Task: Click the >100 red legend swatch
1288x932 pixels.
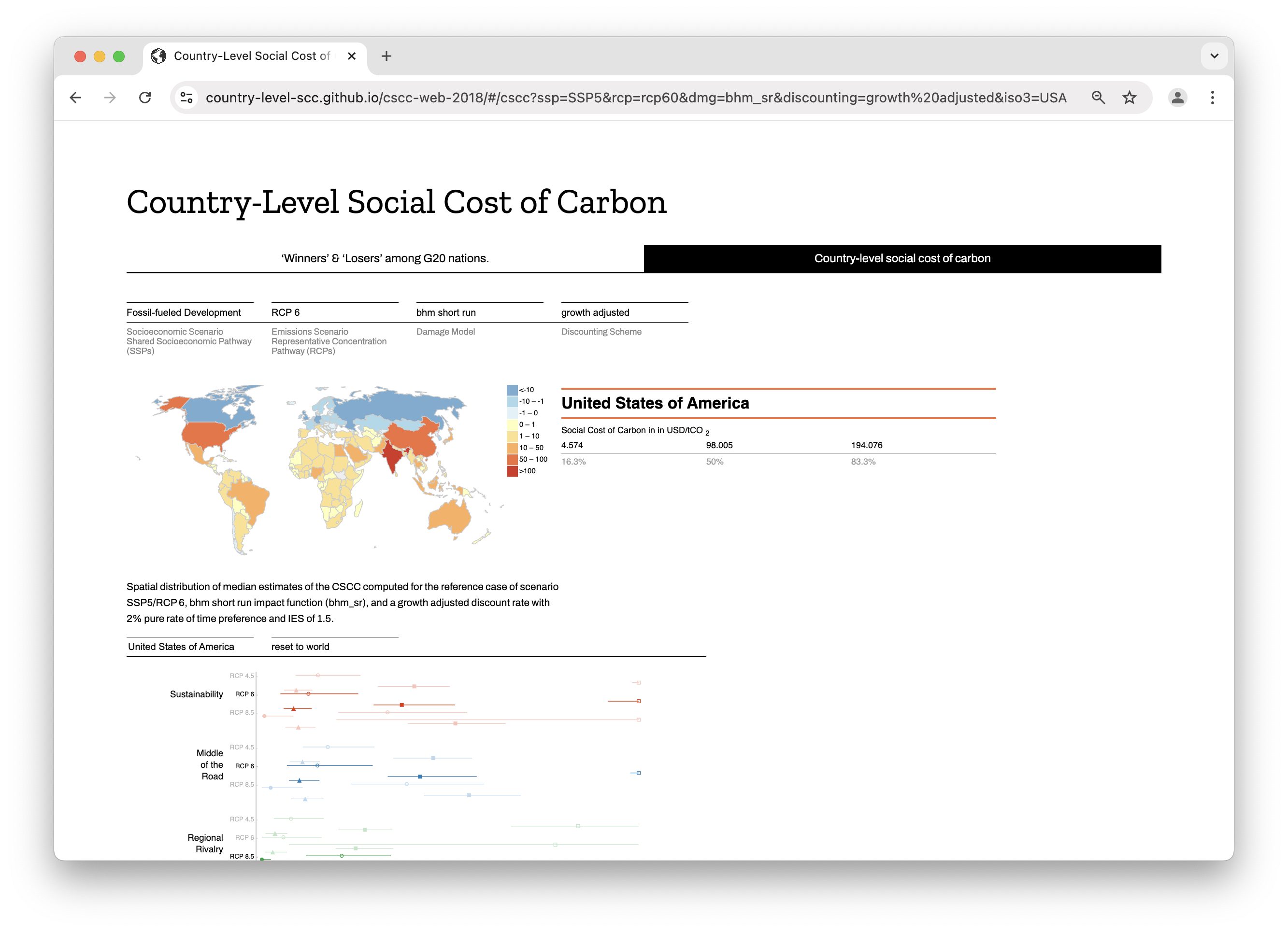Action: pyautogui.click(x=512, y=471)
